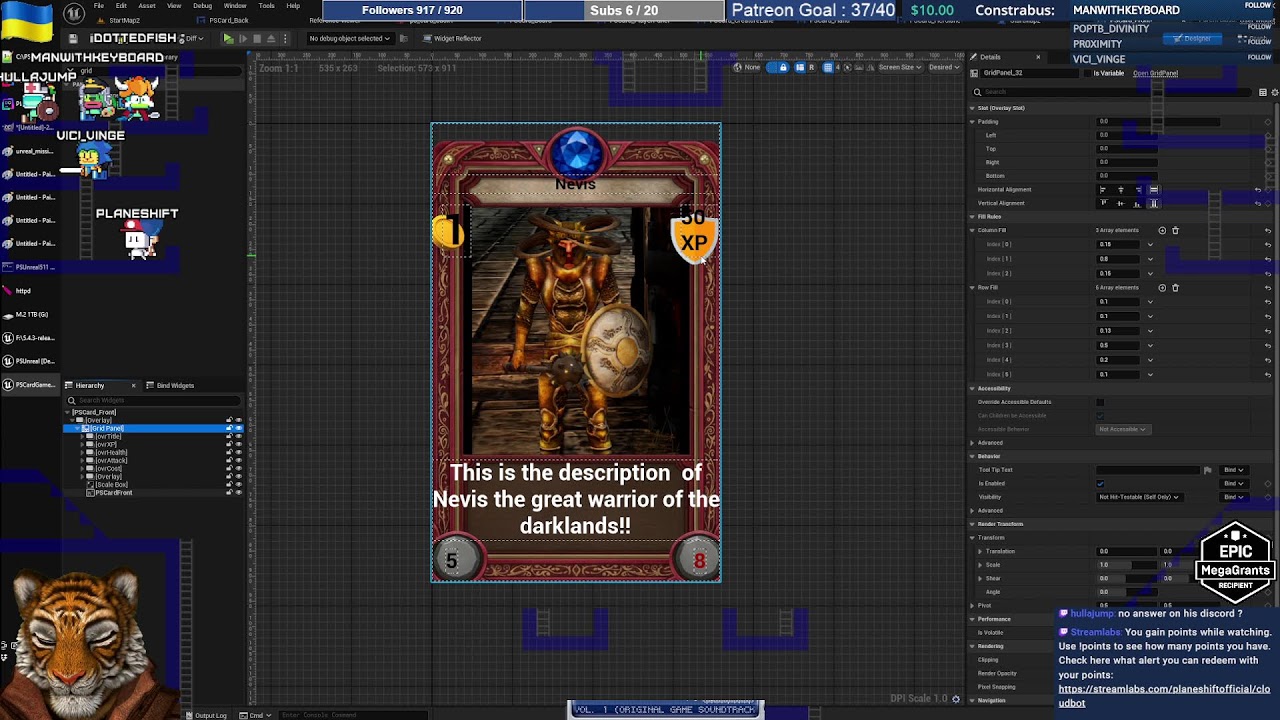Set Horizontal Alignment to Left
The width and height of the screenshot is (1280, 720).
pyautogui.click(x=1103, y=189)
